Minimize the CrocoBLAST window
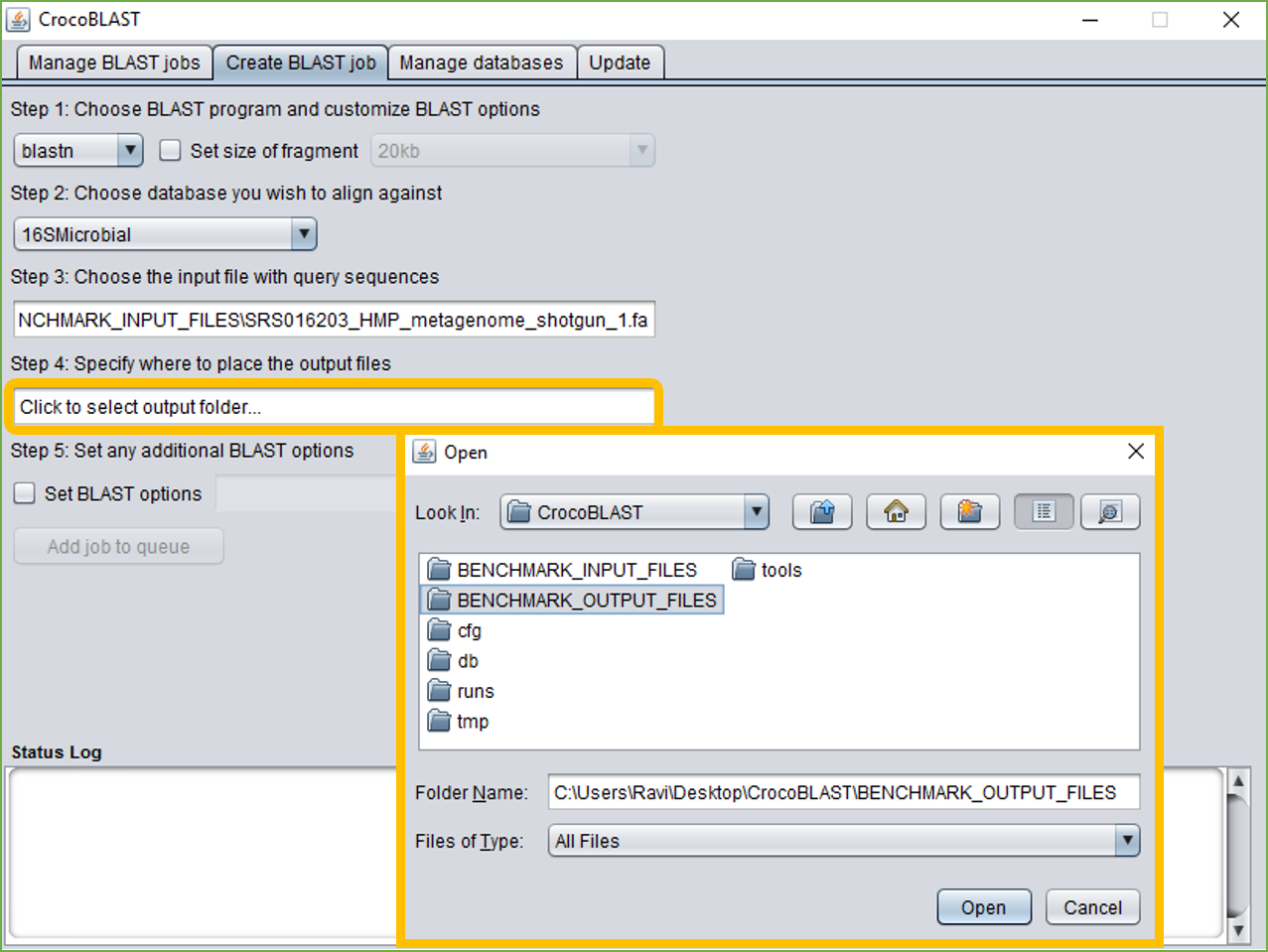 (1090, 20)
